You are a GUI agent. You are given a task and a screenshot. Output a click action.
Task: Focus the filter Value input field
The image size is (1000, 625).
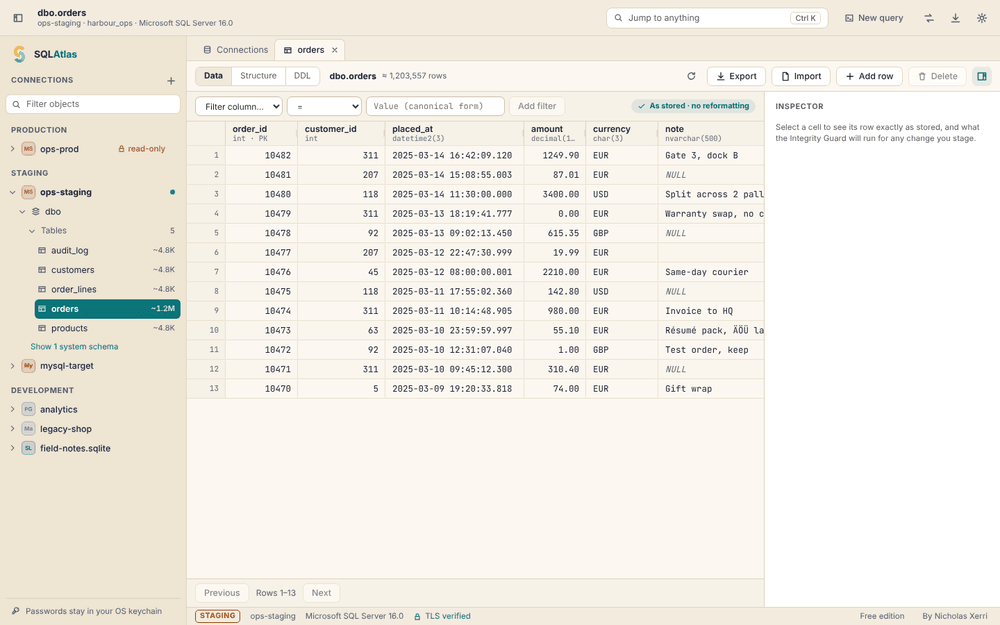click(x=435, y=106)
